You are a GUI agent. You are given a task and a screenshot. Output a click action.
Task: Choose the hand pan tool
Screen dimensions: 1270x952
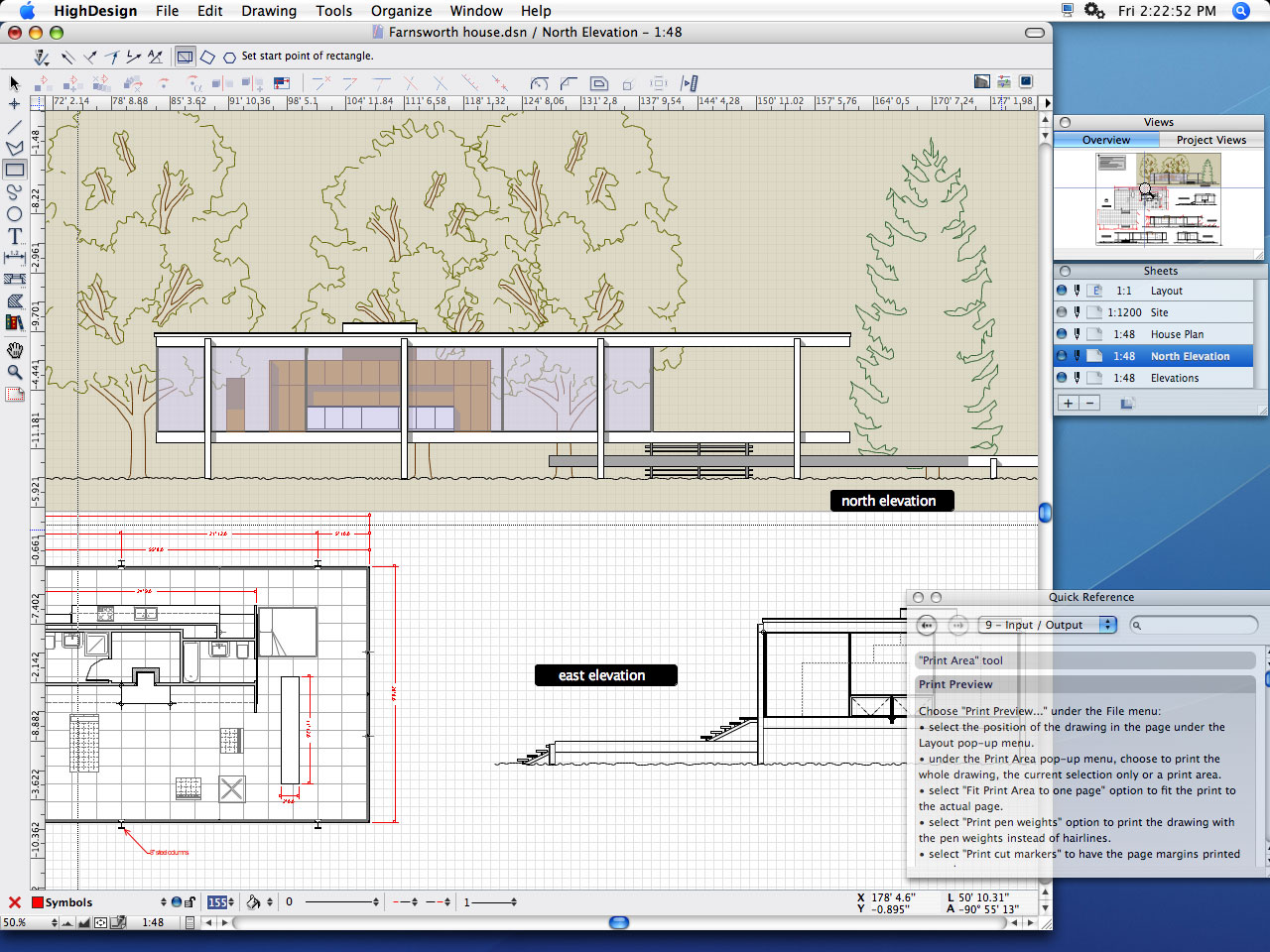point(14,350)
